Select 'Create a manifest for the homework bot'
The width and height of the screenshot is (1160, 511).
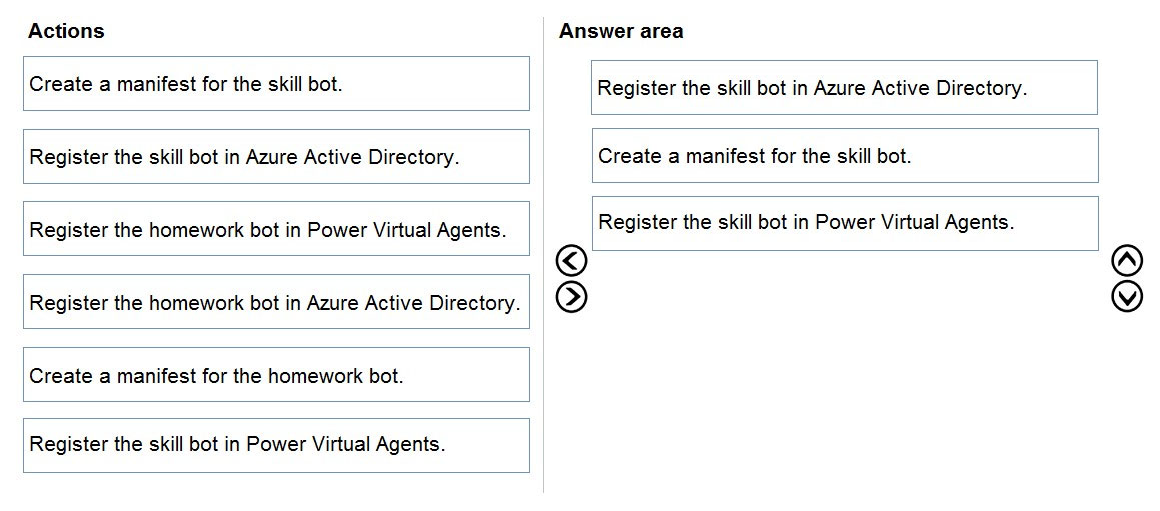click(276, 375)
